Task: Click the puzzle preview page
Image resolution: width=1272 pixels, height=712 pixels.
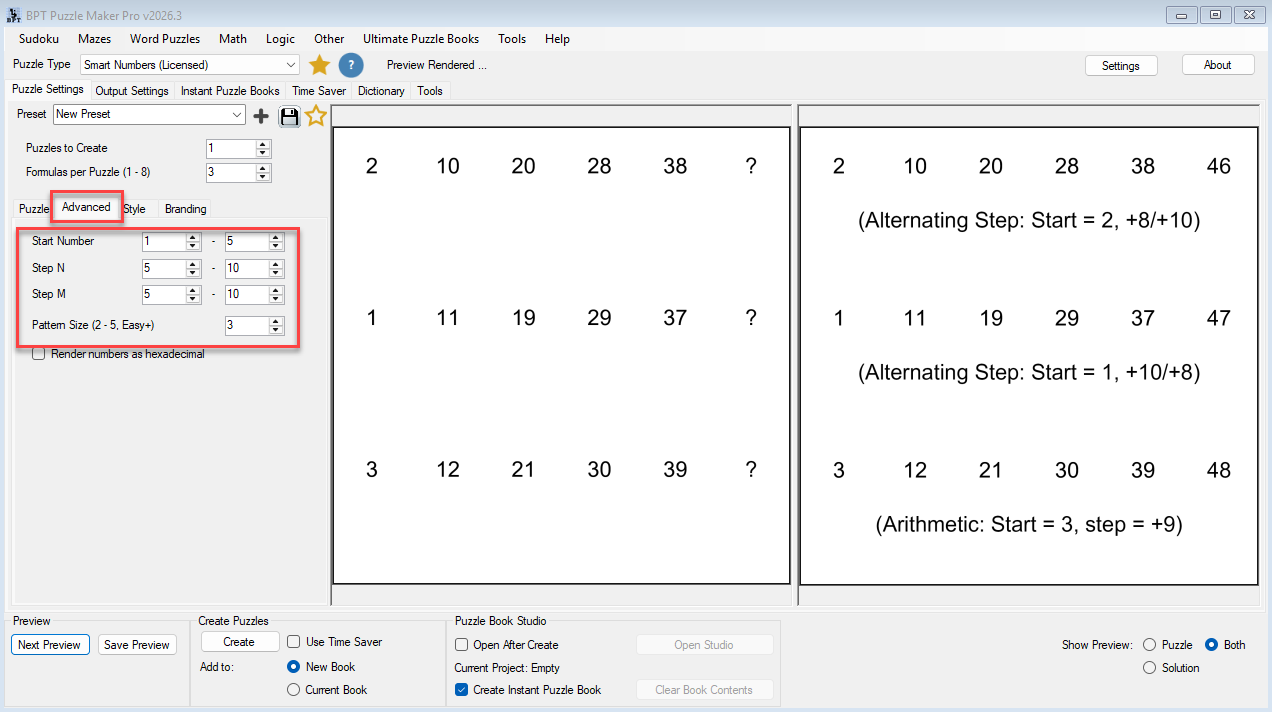Action: [x=561, y=355]
